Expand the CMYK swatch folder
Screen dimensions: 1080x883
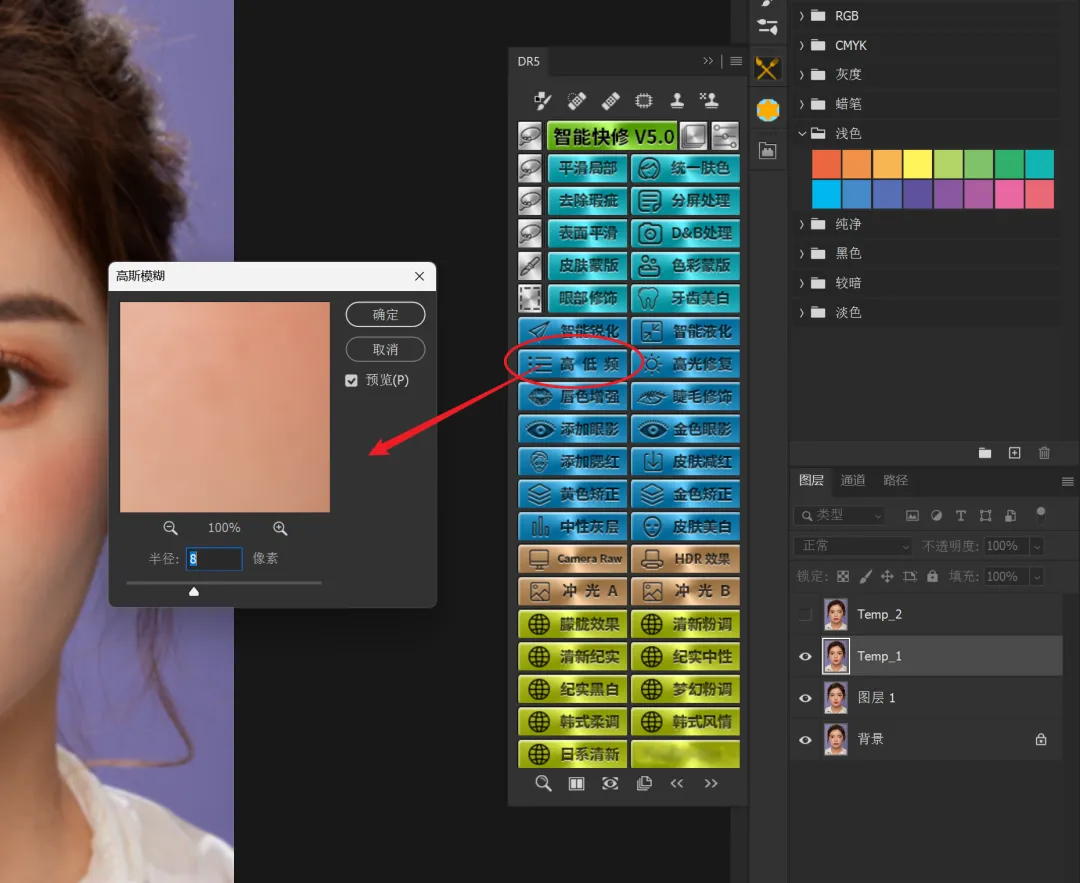pyautogui.click(x=801, y=45)
